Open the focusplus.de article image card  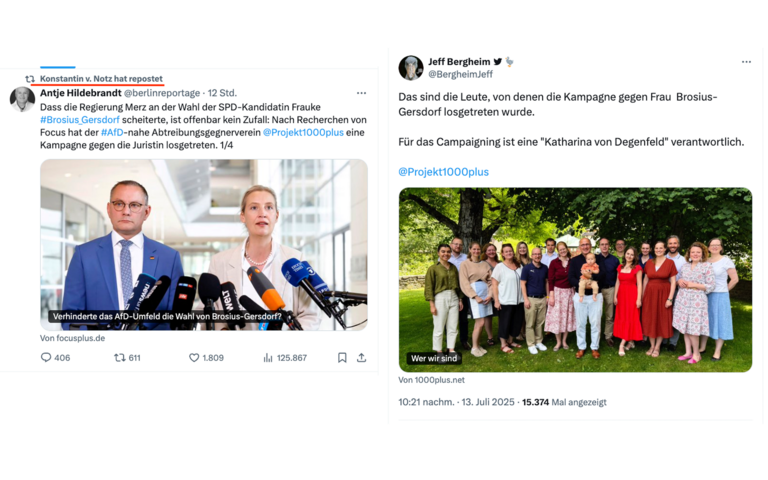(204, 244)
